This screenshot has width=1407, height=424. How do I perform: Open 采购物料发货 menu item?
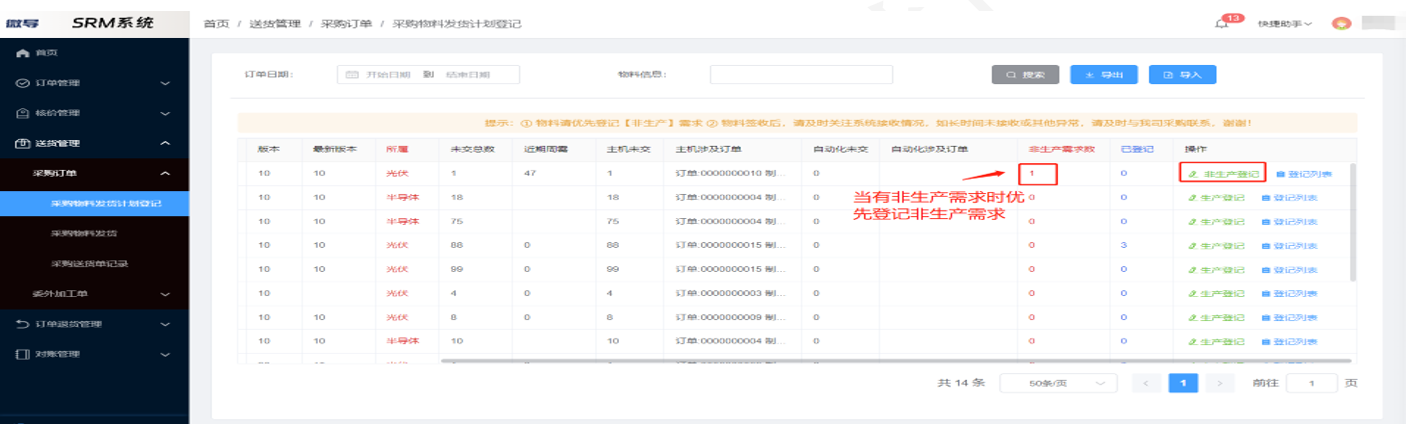click(89, 233)
